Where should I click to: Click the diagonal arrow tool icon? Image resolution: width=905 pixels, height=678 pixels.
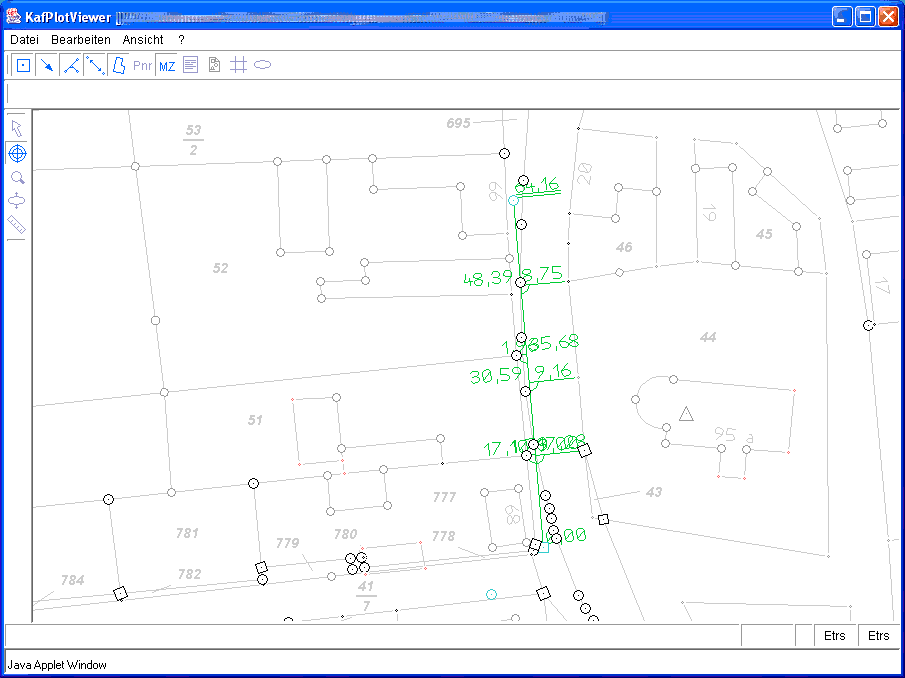pyautogui.click(x=46, y=66)
